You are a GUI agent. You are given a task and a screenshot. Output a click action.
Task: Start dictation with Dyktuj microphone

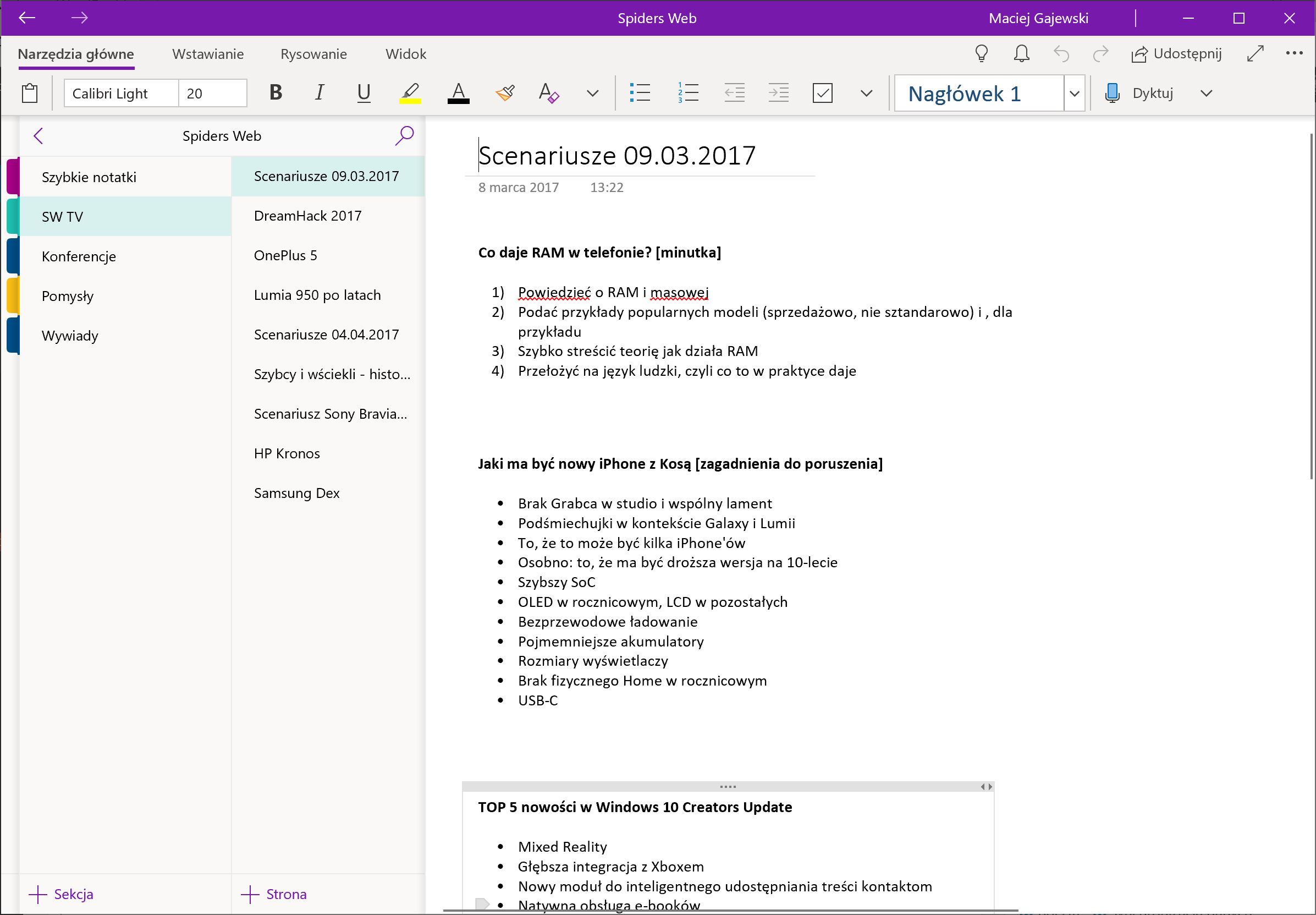[1139, 93]
